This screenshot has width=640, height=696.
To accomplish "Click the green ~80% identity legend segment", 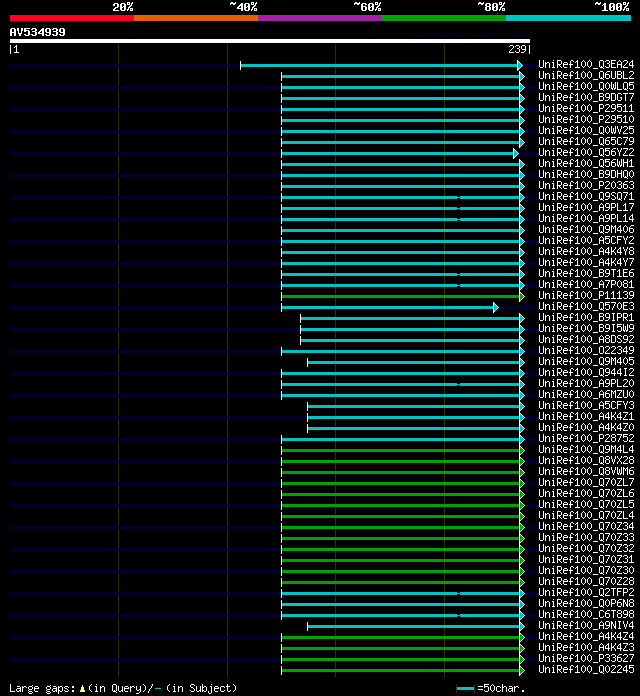I will [444, 18].
